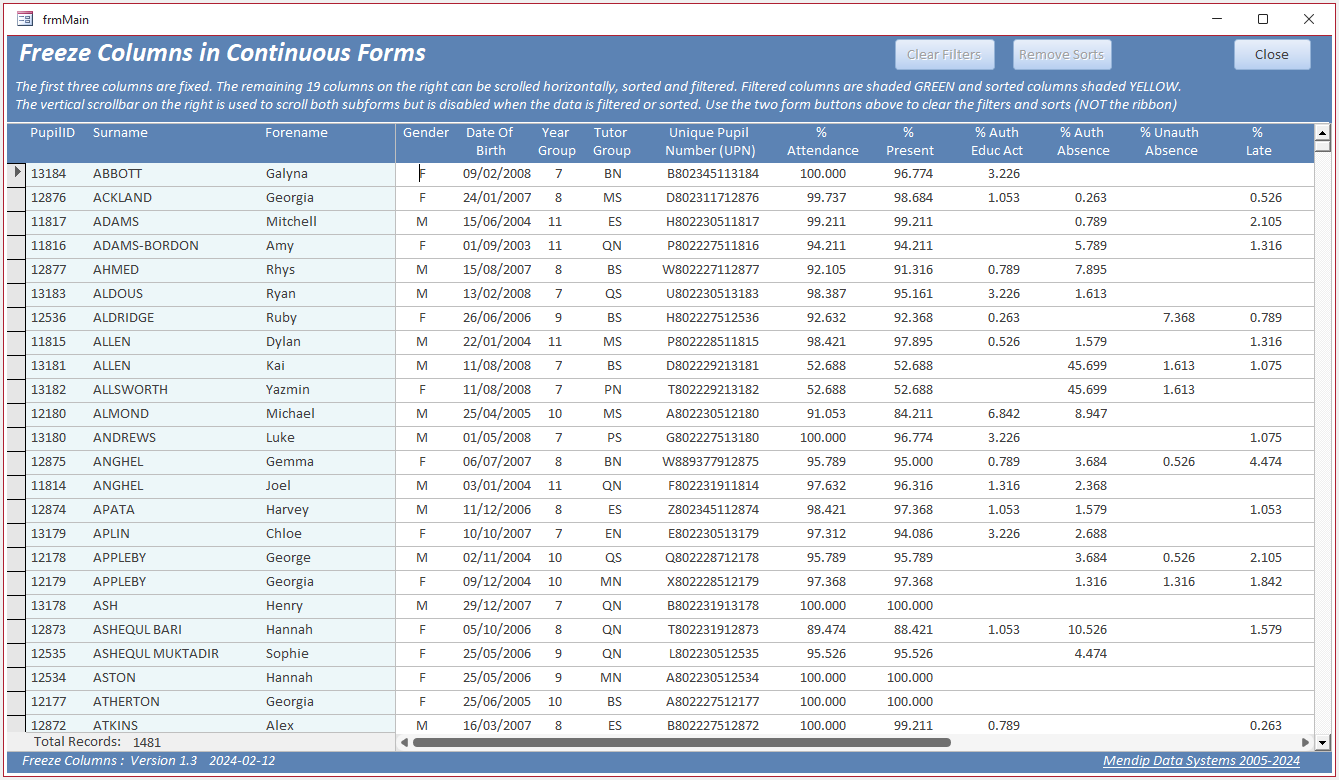Click the Year Group column header

(556, 141)
